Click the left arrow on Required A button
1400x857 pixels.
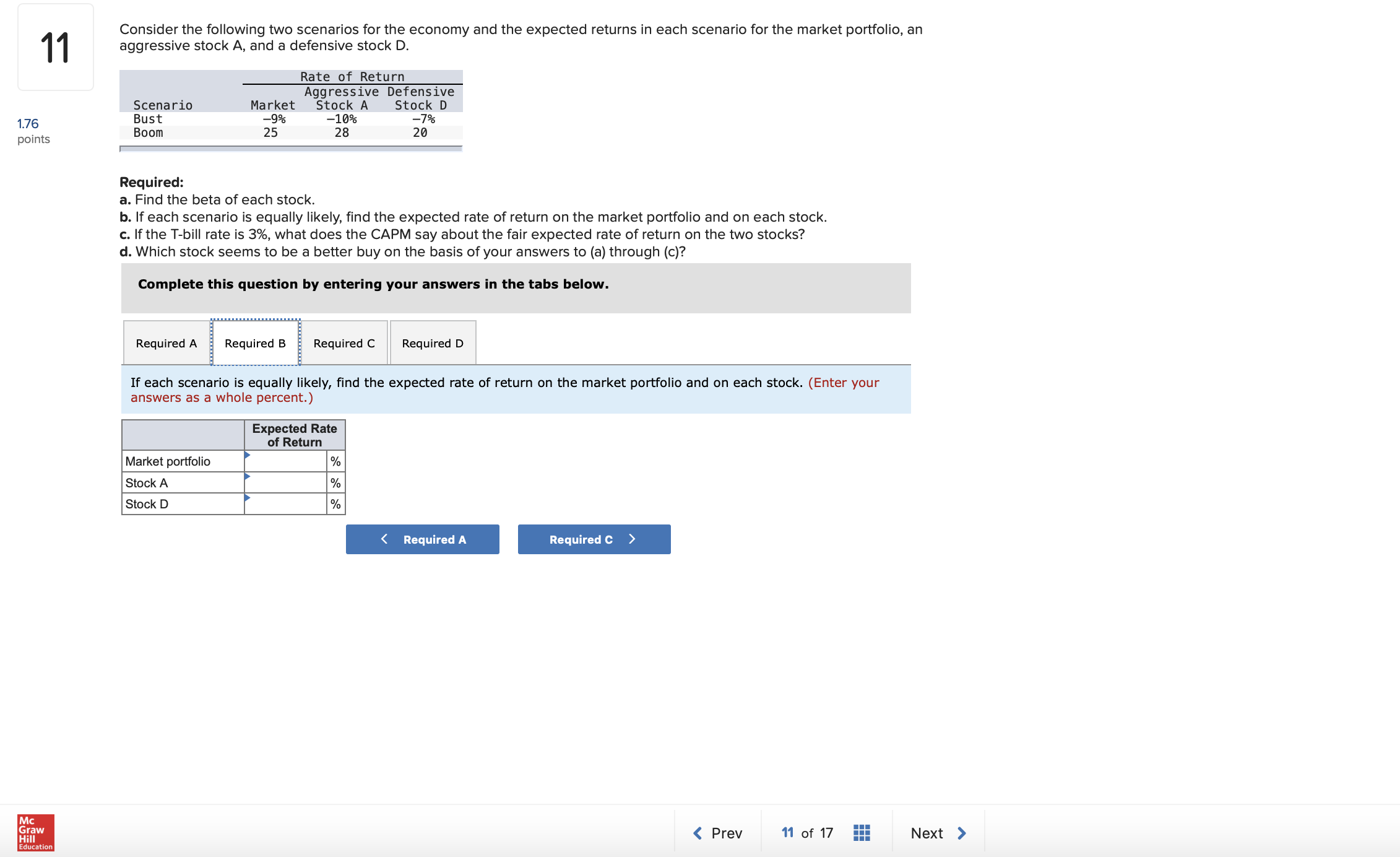click(384, 539)
